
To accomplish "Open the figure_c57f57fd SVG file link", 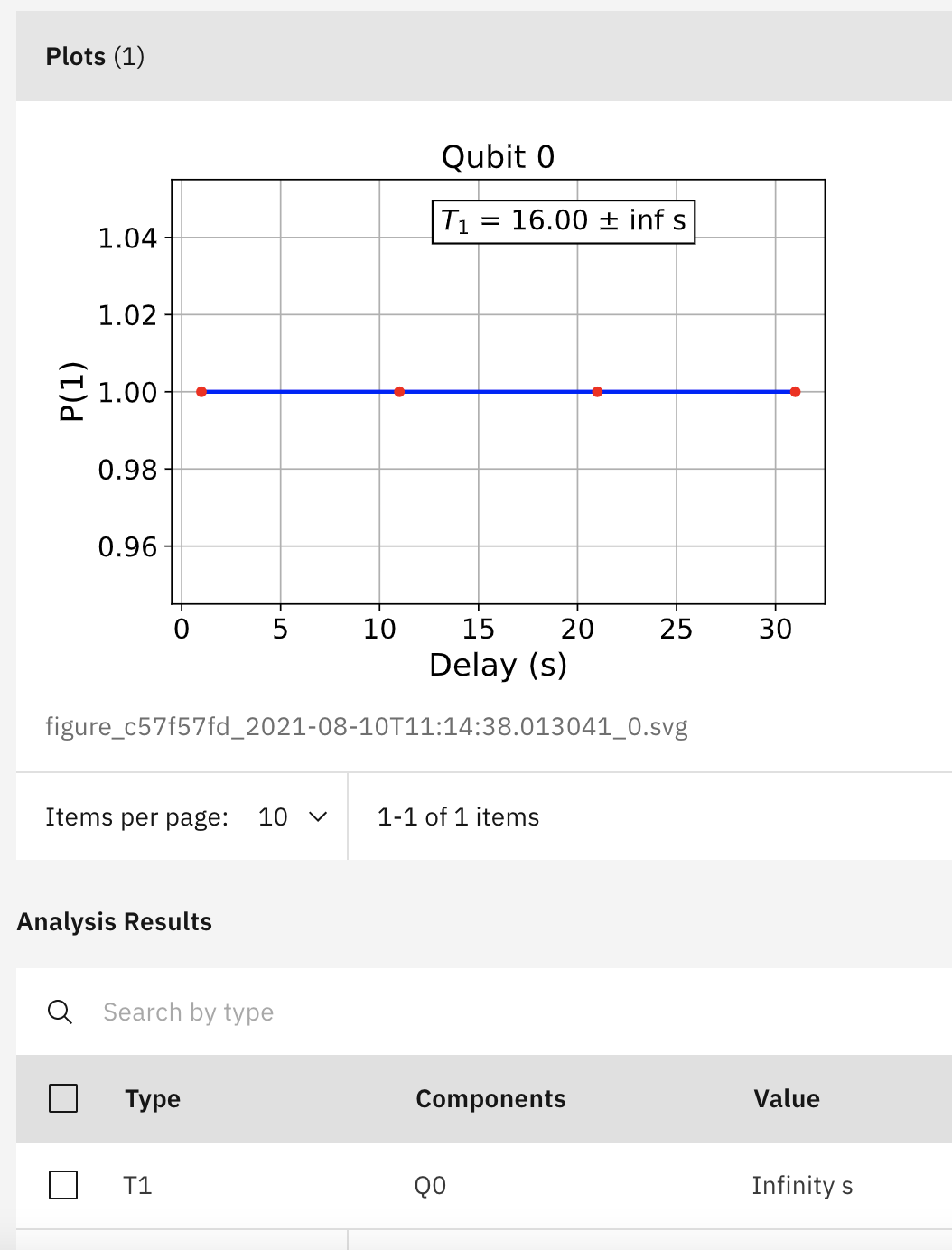I will pos(367,726).
